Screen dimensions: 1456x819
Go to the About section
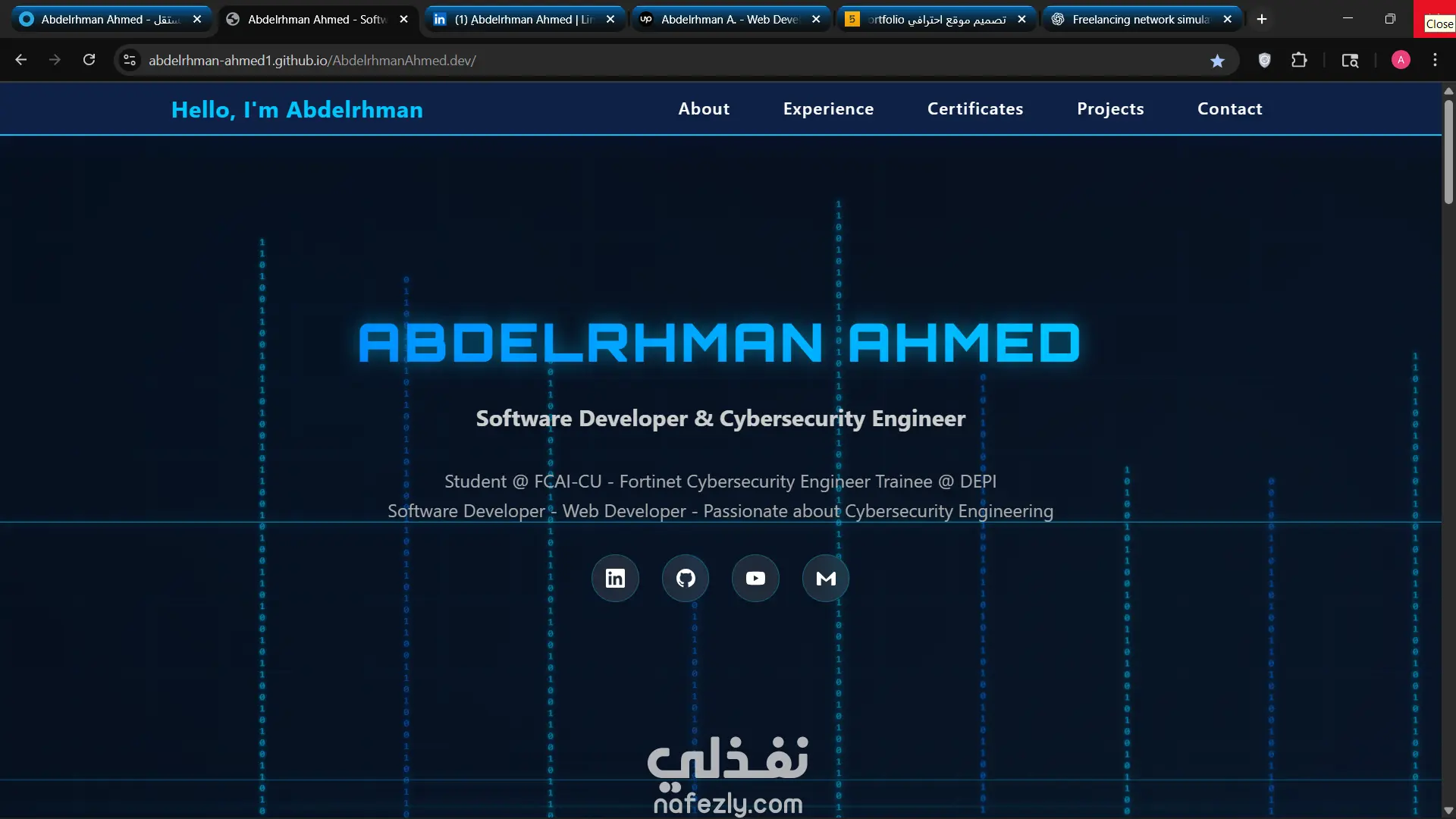(704, 109)
